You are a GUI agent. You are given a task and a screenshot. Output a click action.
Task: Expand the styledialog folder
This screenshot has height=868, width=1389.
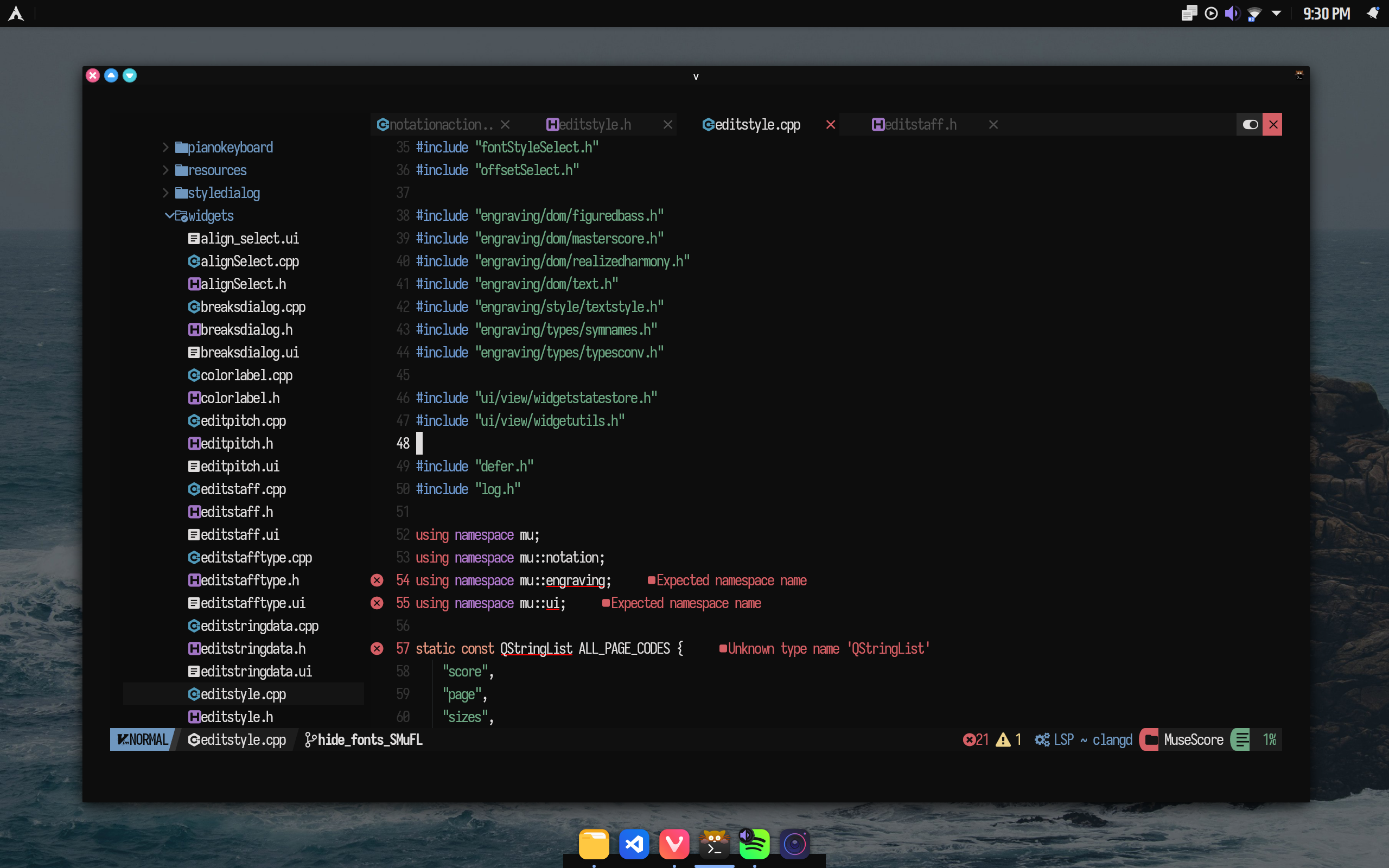tap(166, 193)
